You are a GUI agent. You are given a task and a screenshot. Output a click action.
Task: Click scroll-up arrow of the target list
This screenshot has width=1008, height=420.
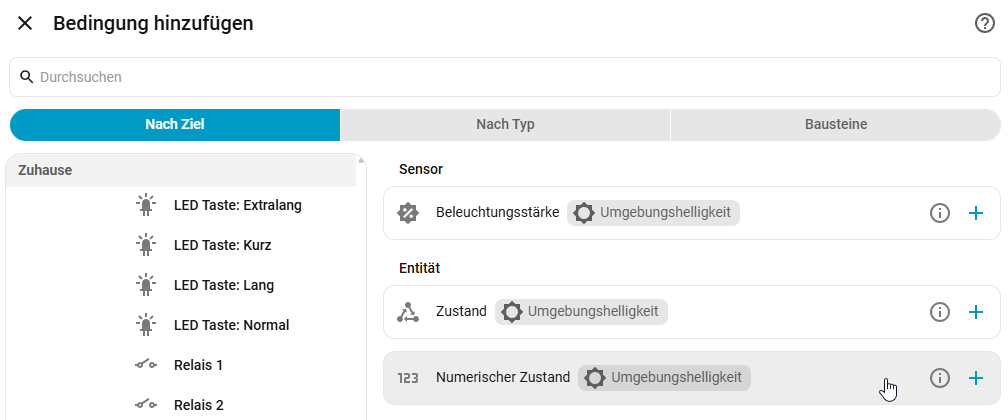(361, 160)
